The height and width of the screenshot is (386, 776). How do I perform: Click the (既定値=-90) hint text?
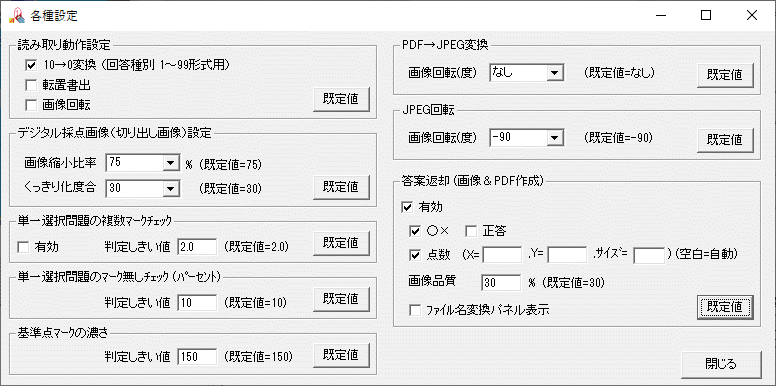pyautogui.click(x=618, y=137)
